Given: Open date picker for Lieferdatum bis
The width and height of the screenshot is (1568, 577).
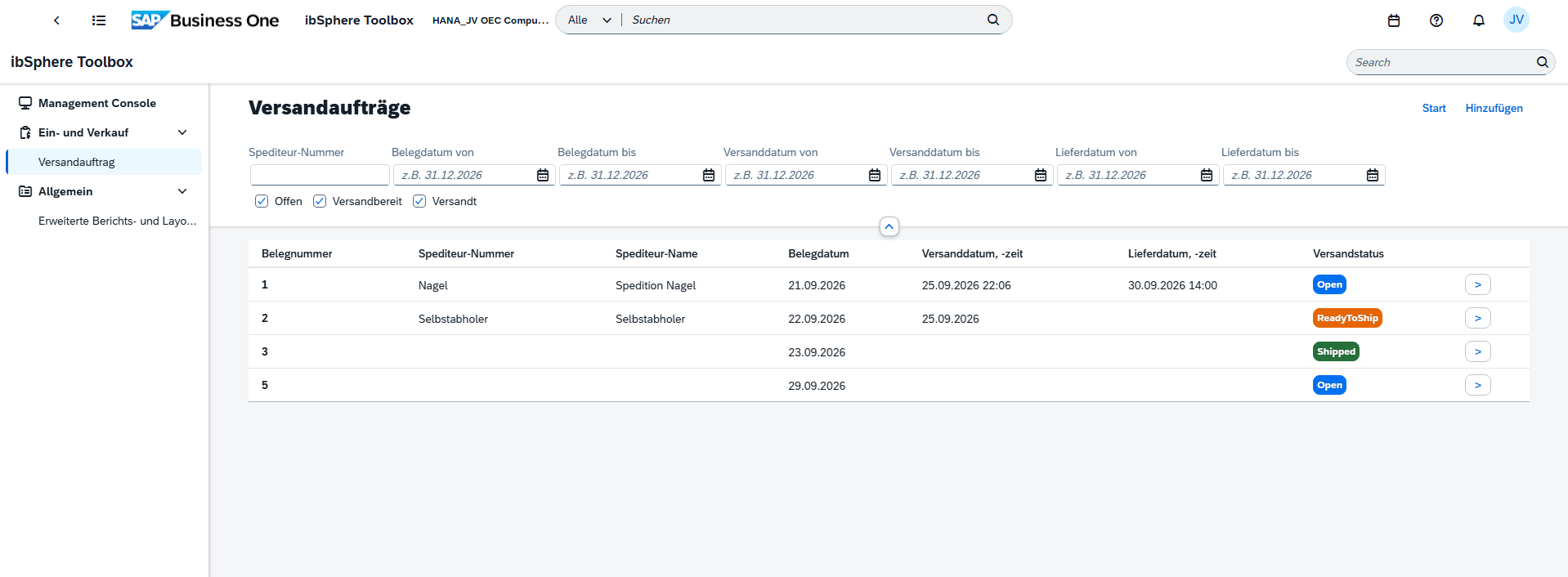Looking at the screenshot, I should click(1373, 175).
